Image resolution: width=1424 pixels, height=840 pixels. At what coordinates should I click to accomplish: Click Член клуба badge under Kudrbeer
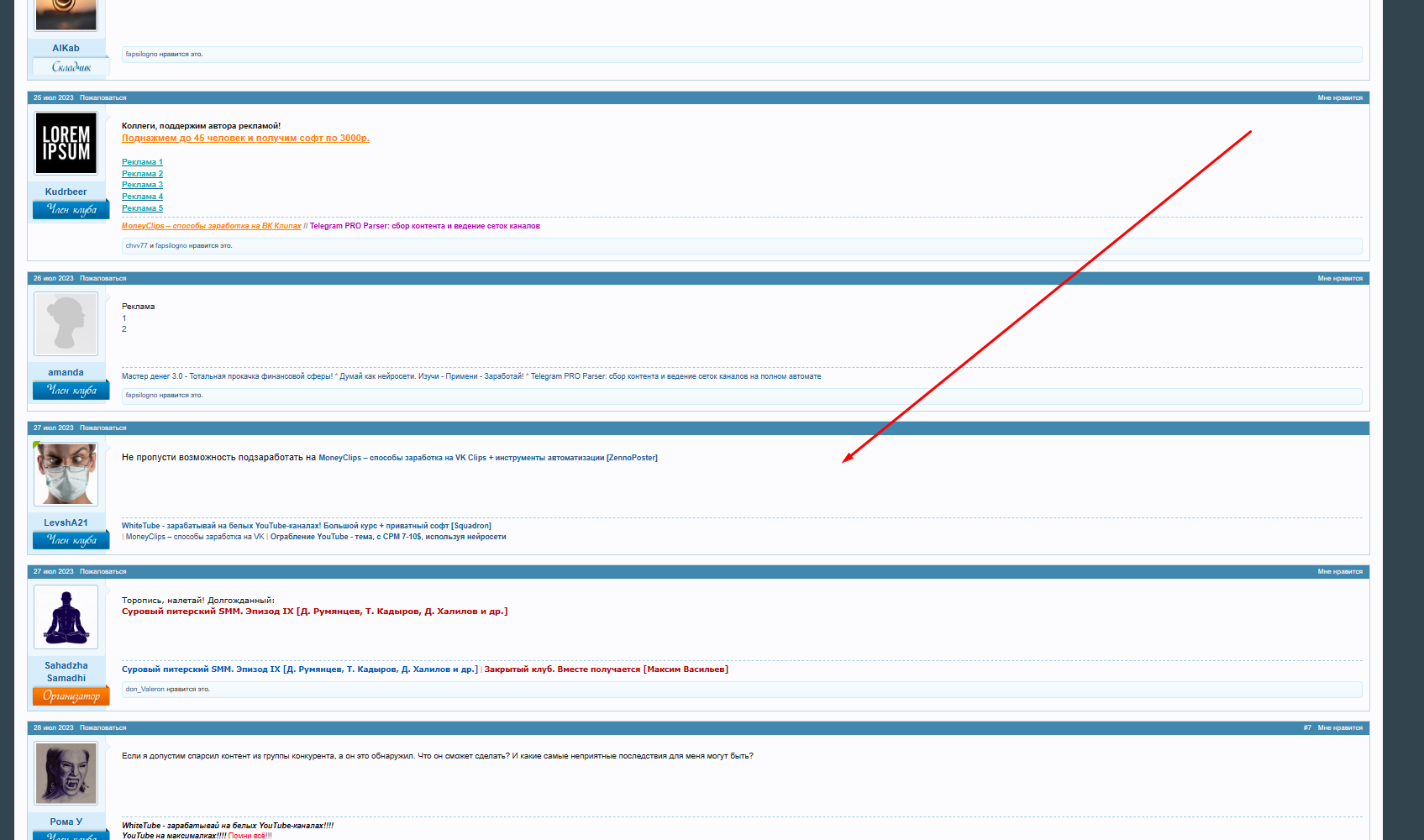(x=71, y=210)
